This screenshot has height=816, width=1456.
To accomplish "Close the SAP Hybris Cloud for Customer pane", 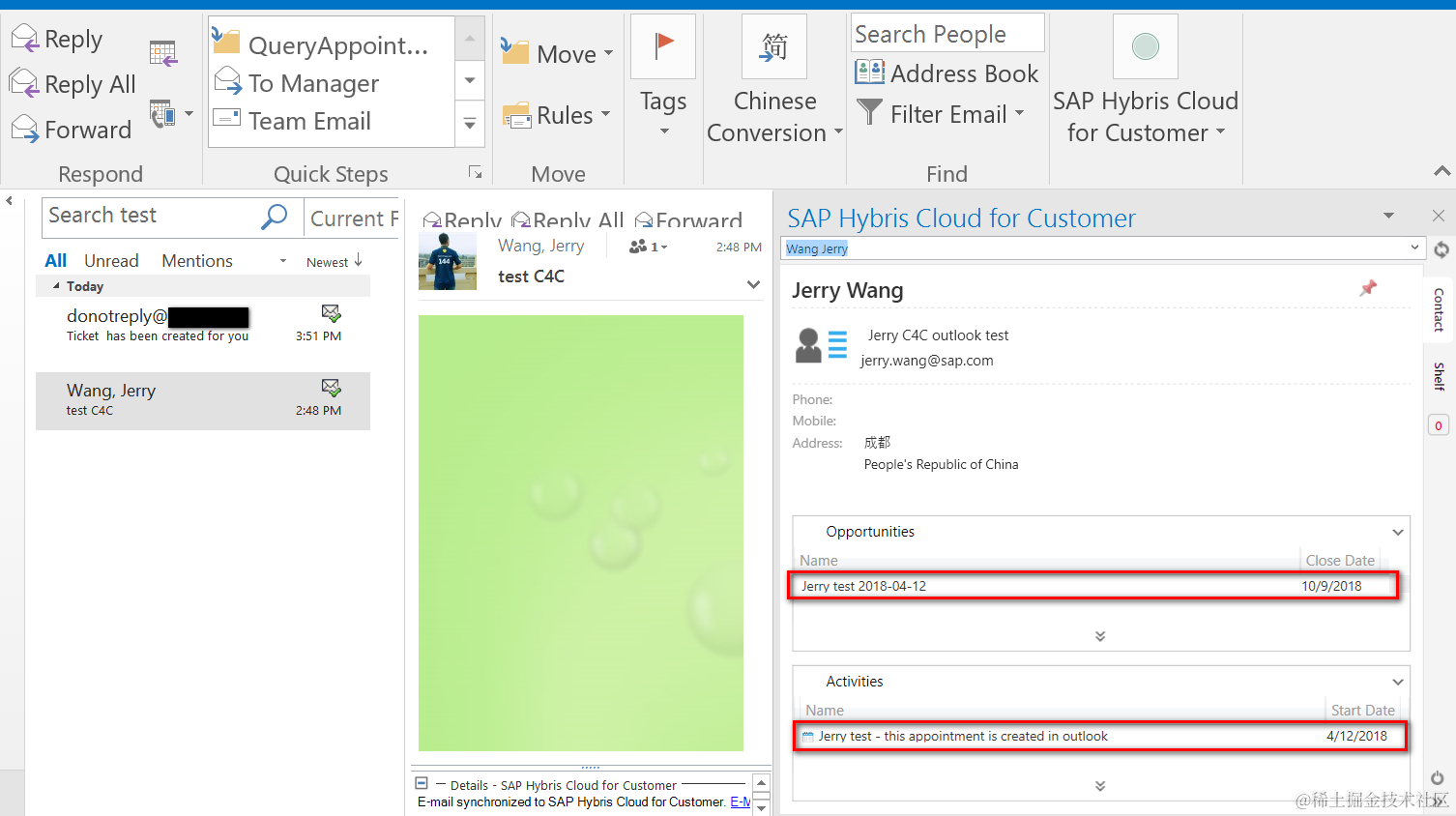I will point(1439,216).
